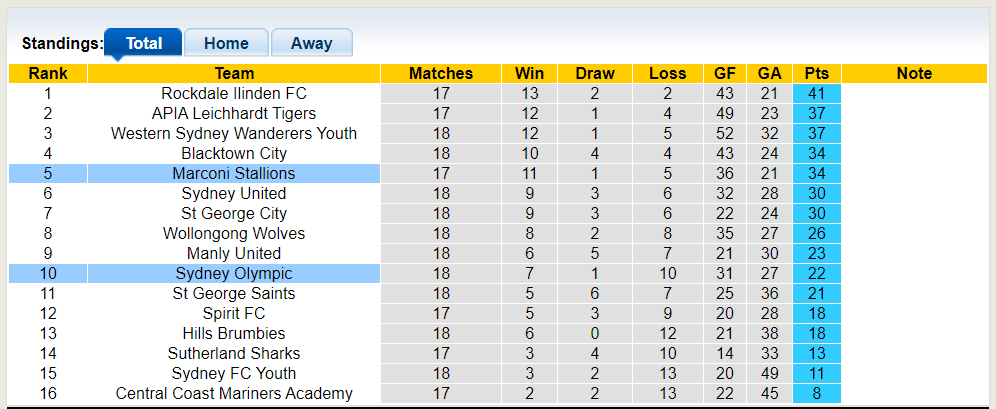Open highlighted Marconi Stallions row

tap(234, 173)
